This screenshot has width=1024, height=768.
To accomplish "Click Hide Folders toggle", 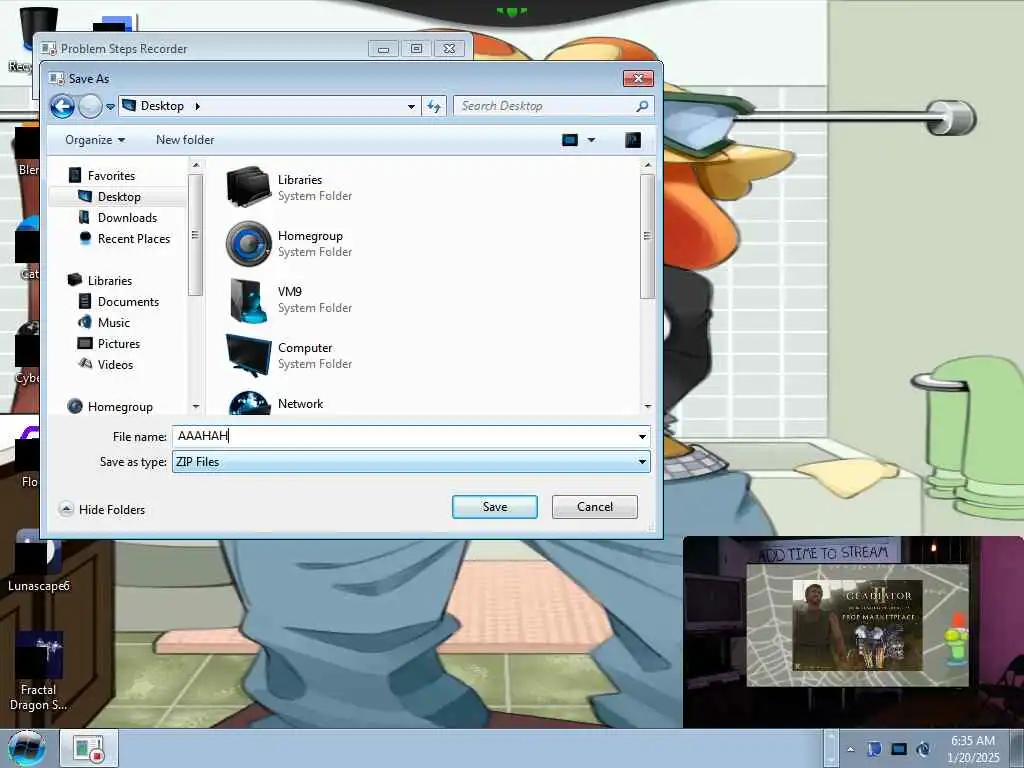I will pos(102,509).
